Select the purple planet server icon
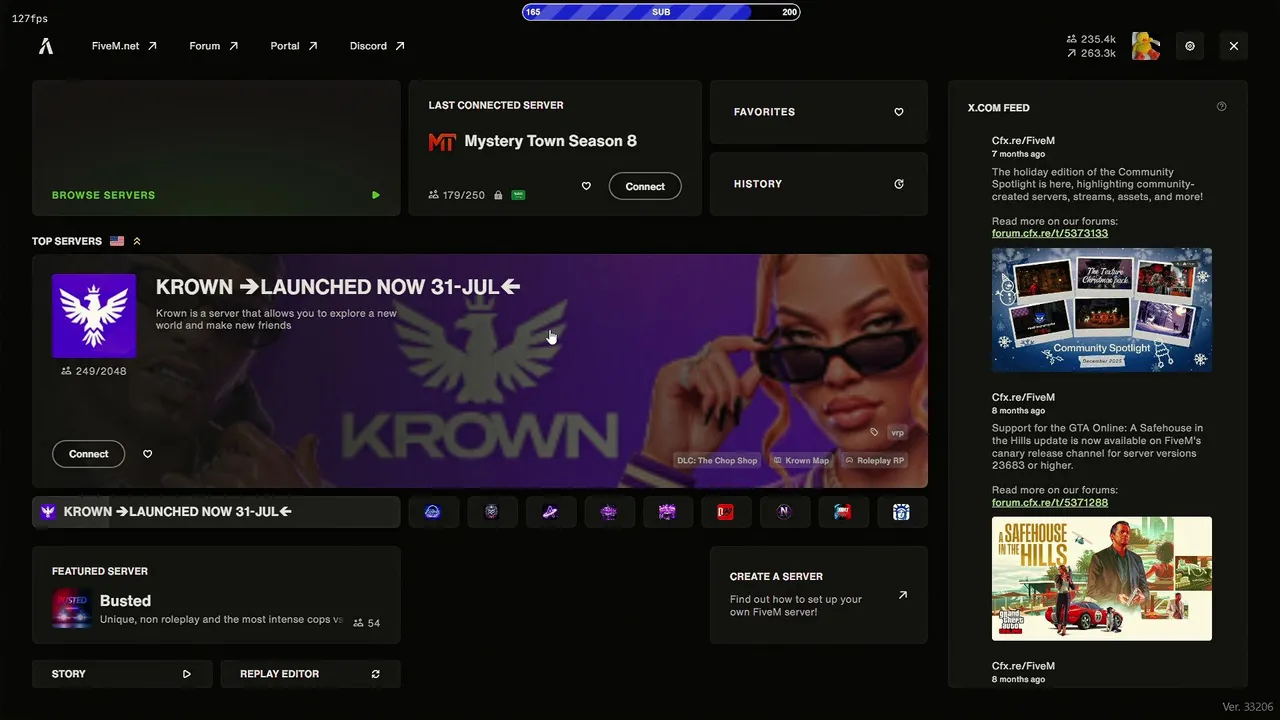This screenshot has height=720, width=1280. (x=550, y=512)
